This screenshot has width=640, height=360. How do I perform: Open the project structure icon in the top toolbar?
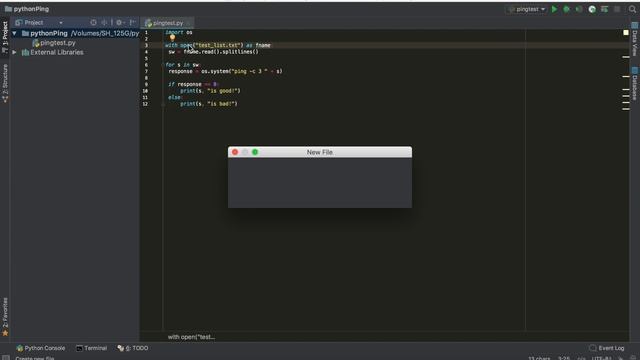click(x=604, y=9)
